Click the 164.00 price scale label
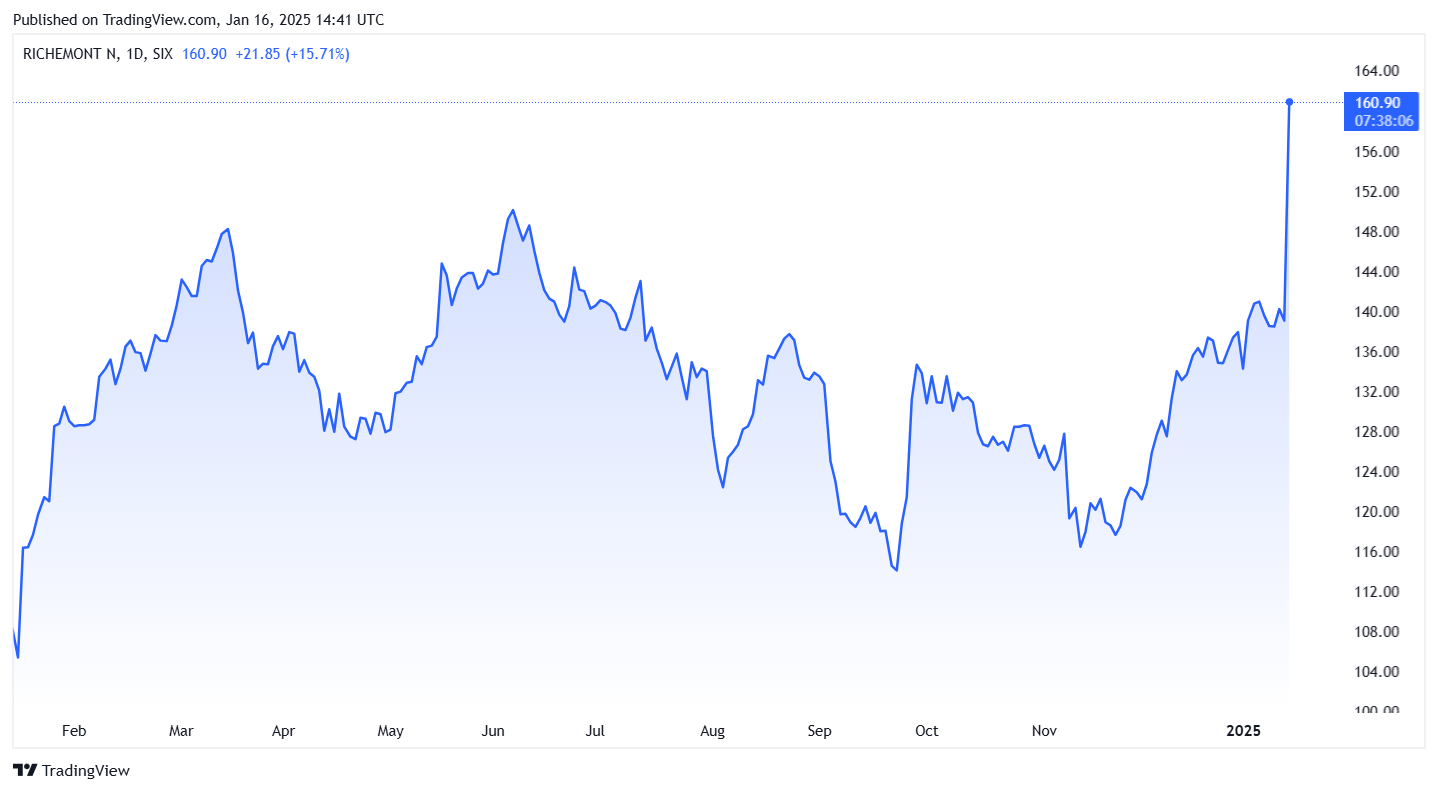This screenshot has height=792, width=1438. click(x=1376, y=72)
